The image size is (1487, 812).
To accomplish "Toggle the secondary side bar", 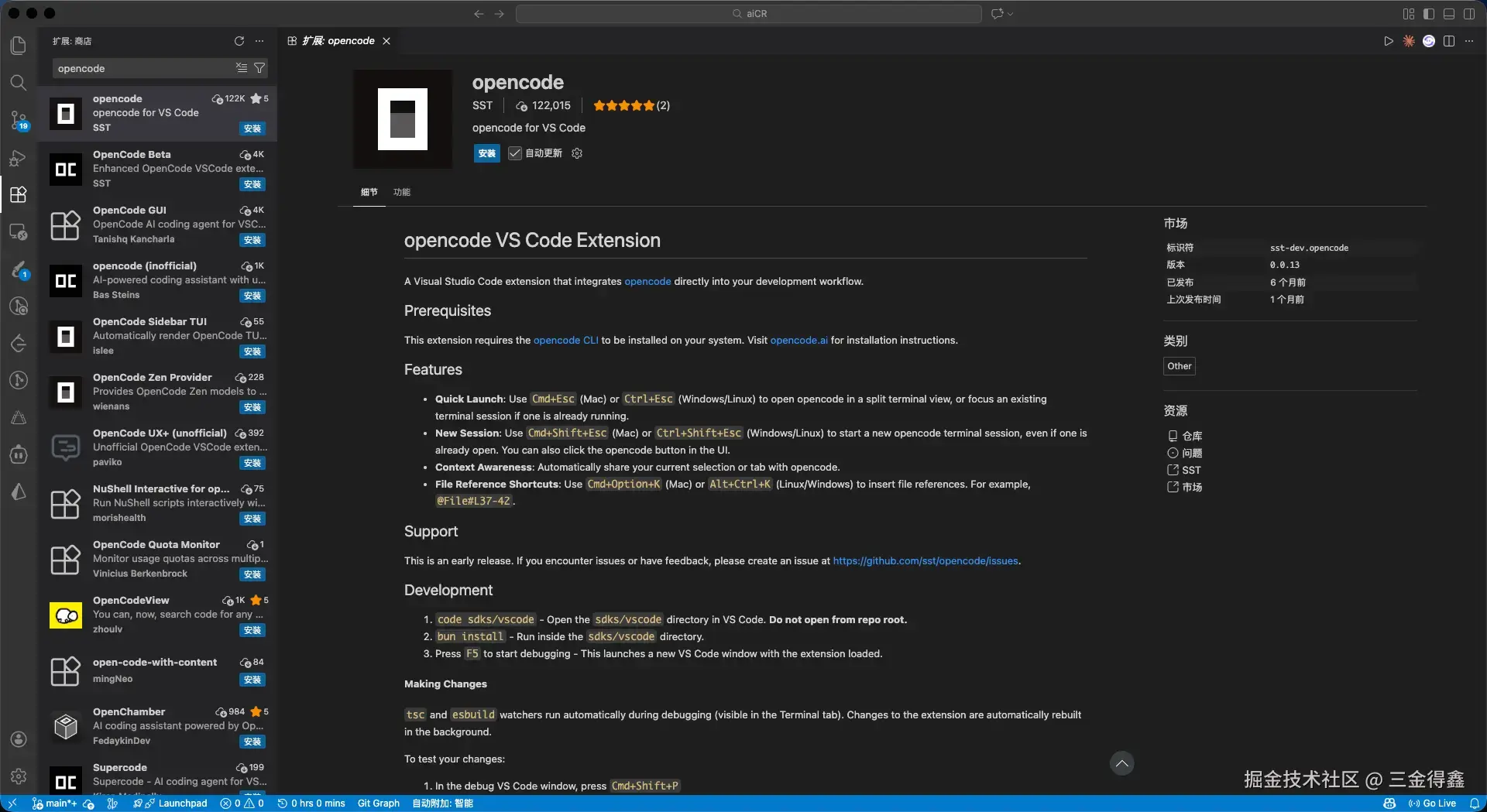I will (x=1469, y=14).
